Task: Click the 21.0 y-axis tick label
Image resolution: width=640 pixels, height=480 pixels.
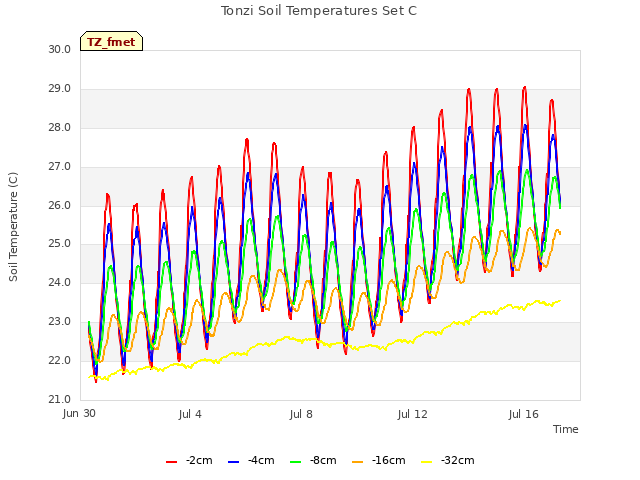Action: 60,399
